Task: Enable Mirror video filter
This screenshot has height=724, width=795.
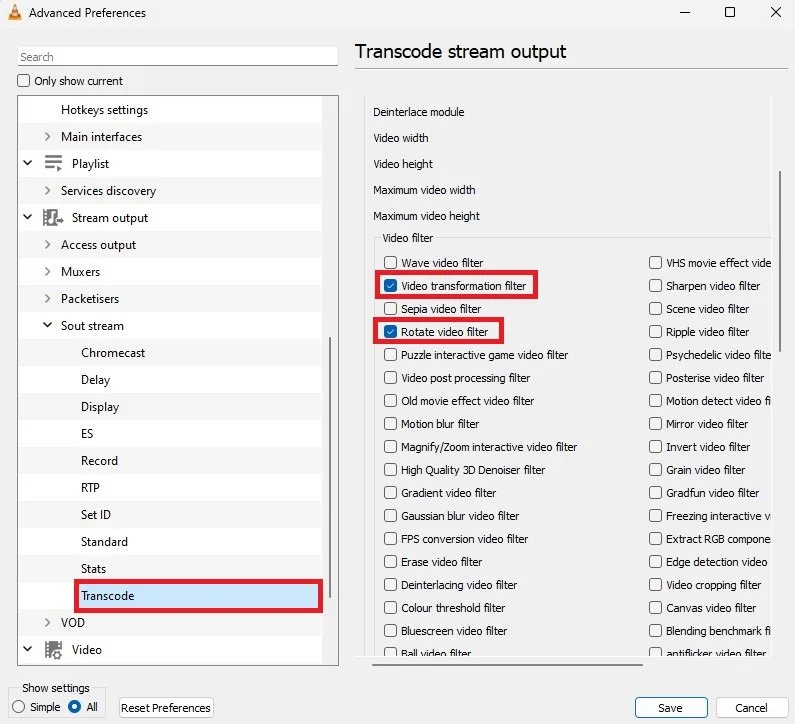Action: [656, 423]
